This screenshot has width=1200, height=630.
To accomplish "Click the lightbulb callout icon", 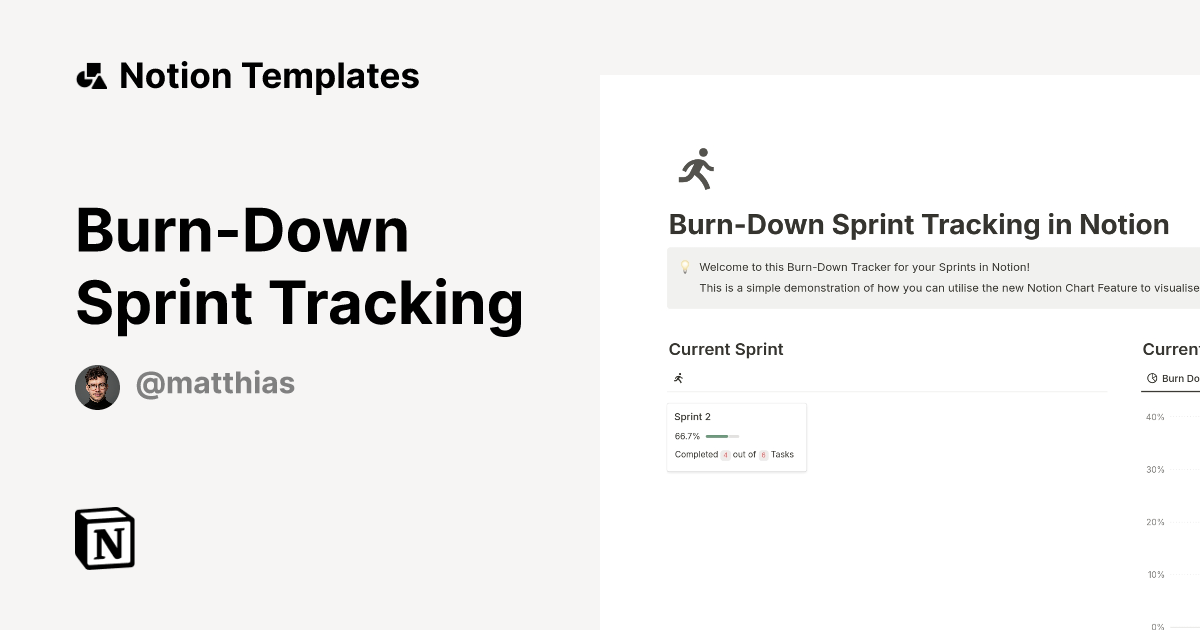I will pyautogui.click(x=685, y=268).
